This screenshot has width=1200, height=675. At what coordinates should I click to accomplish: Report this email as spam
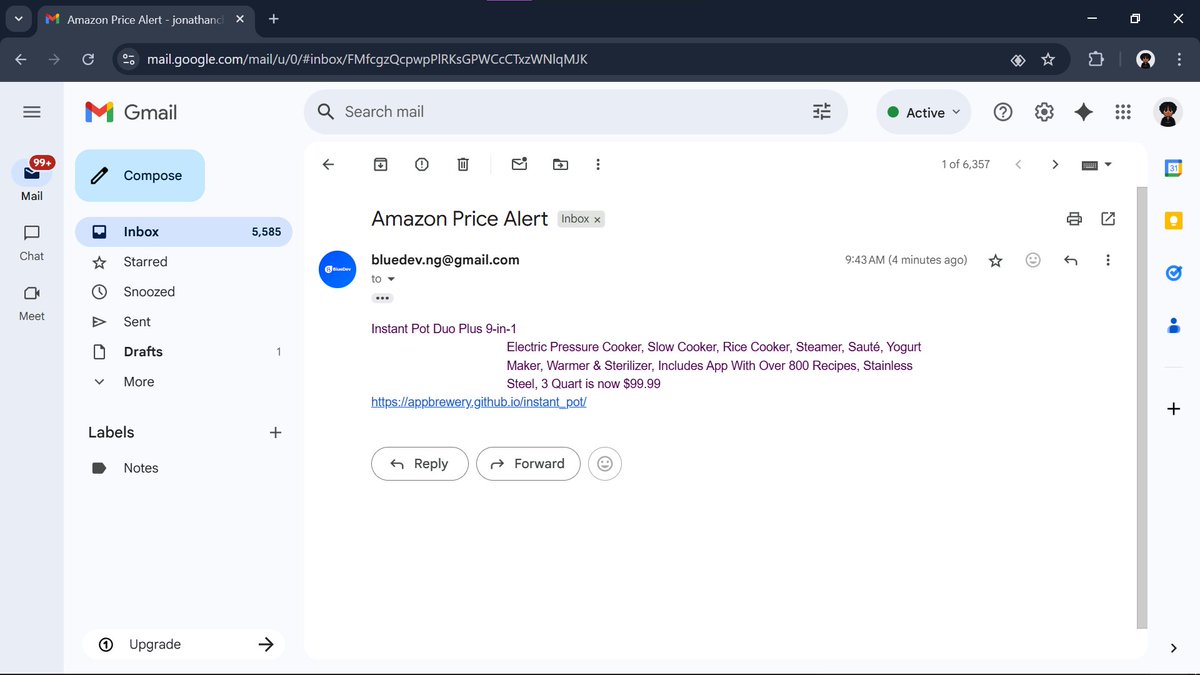coord(422,164)
